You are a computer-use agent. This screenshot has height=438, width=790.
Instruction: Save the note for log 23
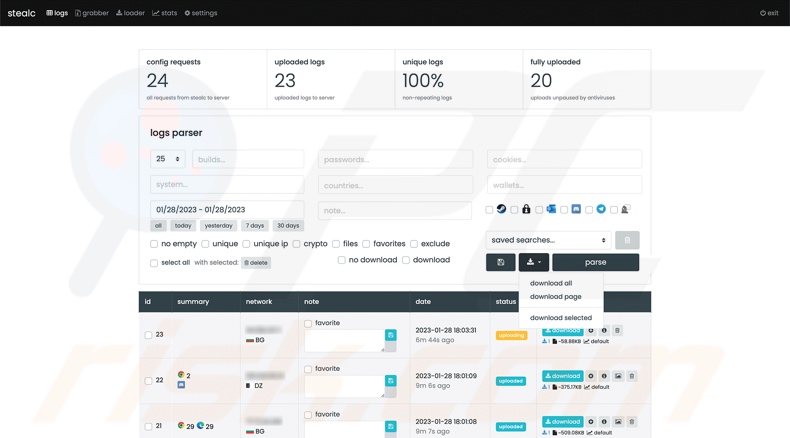point(390,336)
